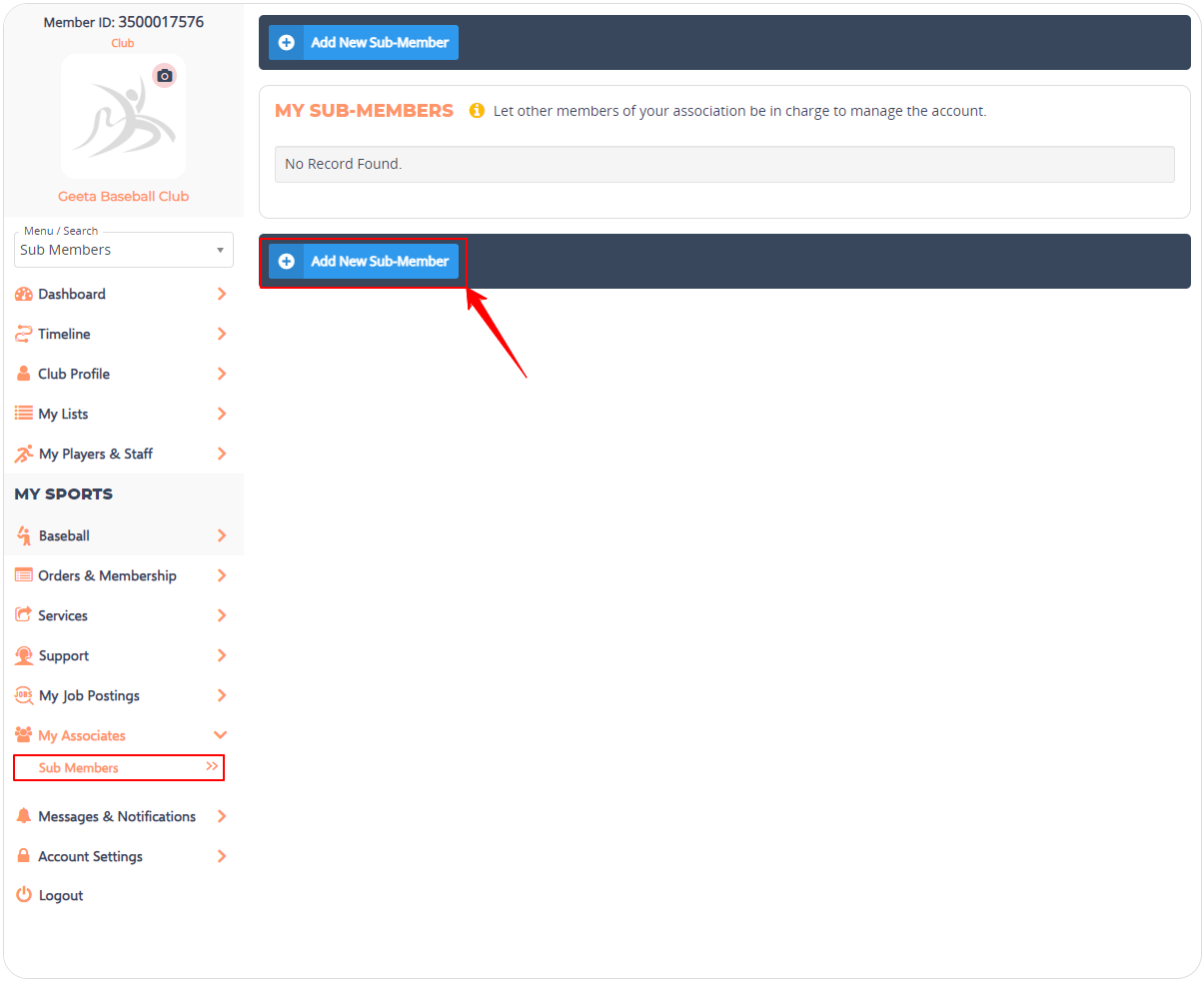The height and width of the screenshot is (982, 1204).
Task: Click the lower Add New Sub-Member button
Action: 364,262
